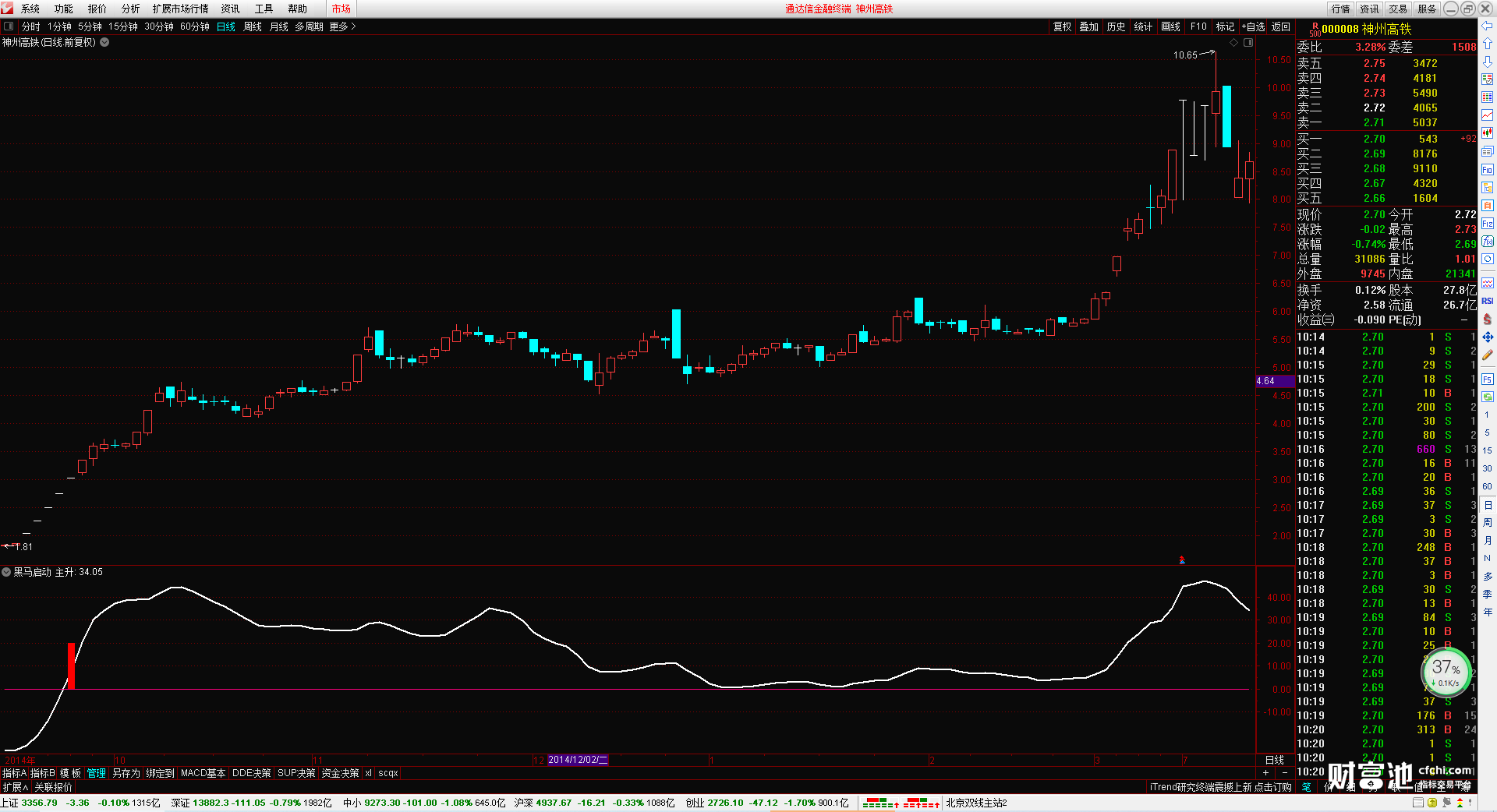The height and width of the screenshot is (812, 1497).
Task: Click the 关联报价 tab
Action: pyautogui.click(x=54, y=787)
